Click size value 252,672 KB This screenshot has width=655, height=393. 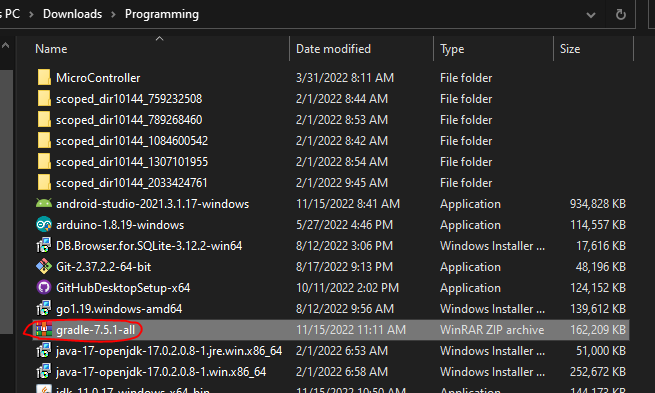(x=597, y=372)
